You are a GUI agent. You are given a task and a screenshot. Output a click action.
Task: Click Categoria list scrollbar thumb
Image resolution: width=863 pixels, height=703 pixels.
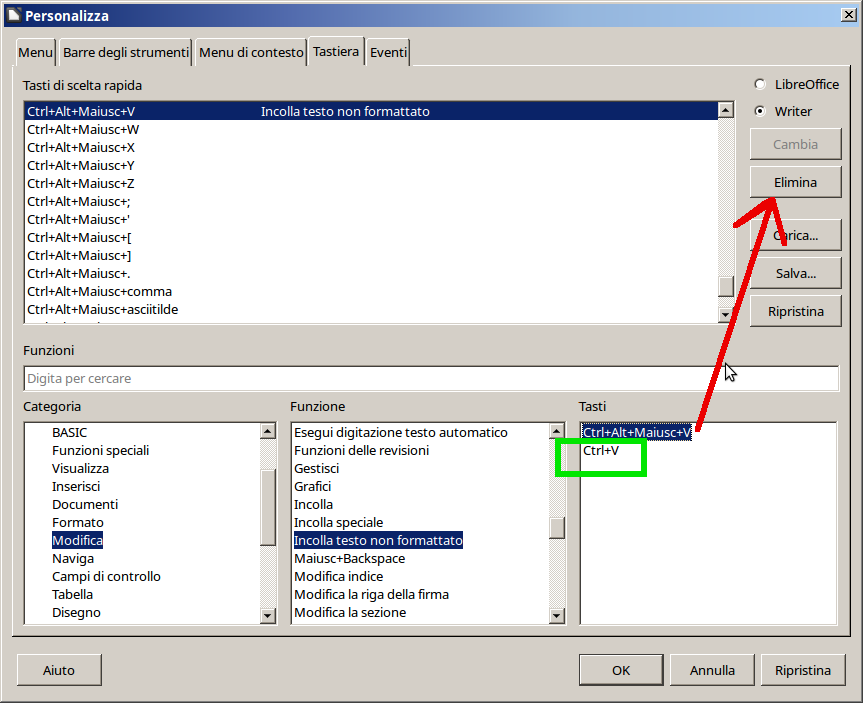point(268,506)
